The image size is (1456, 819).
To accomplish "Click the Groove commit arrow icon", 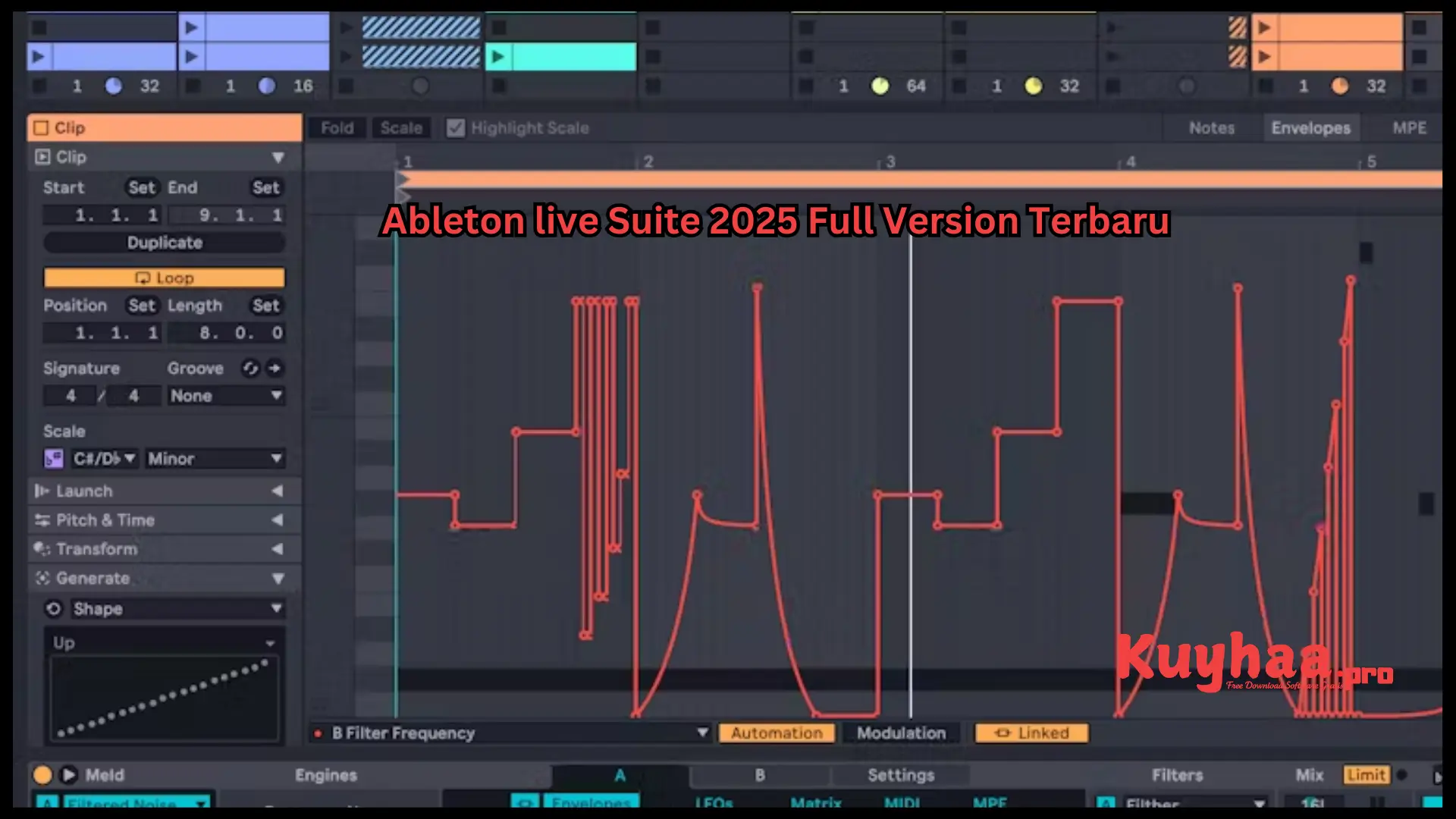I will (275, 369).
